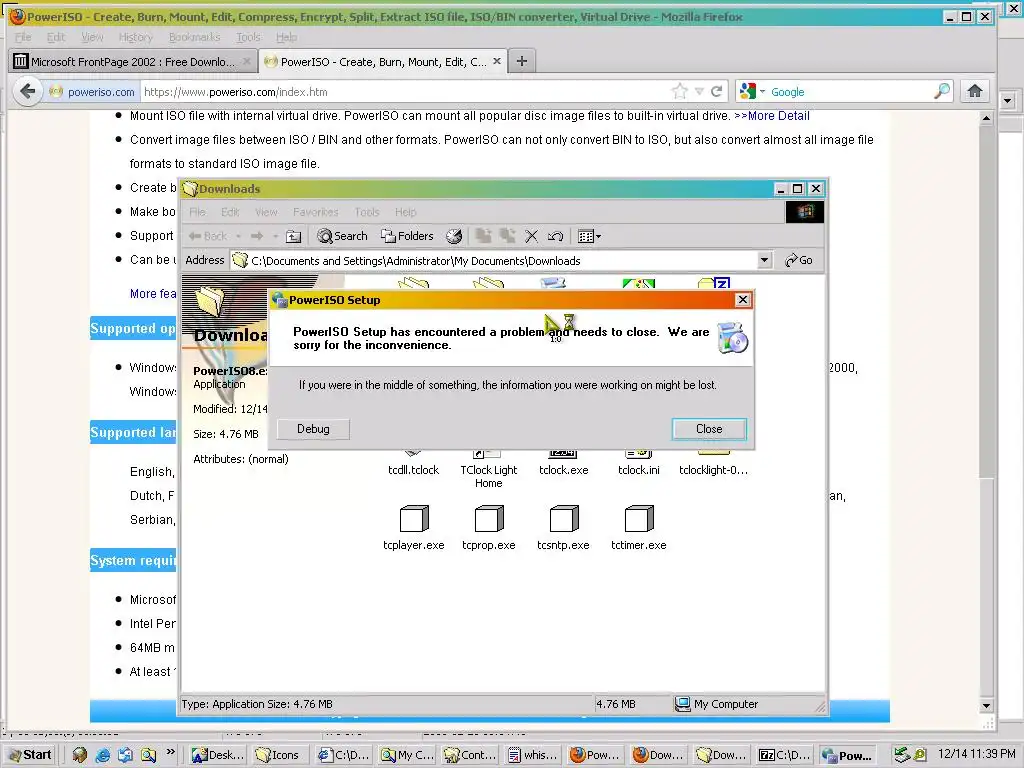Screen dimensions: 1024x768
Task: Click Firefox back arrow button
Action: pos(27,91)
